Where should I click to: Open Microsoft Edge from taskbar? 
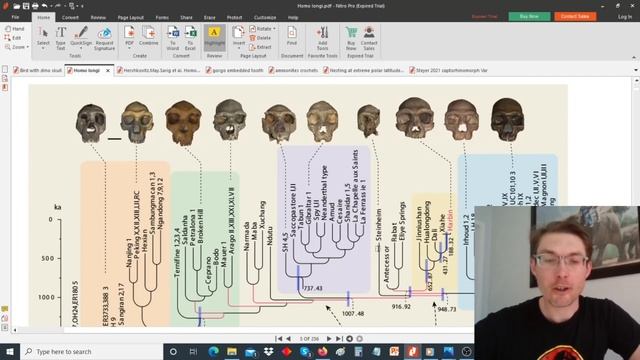[213, 351]
